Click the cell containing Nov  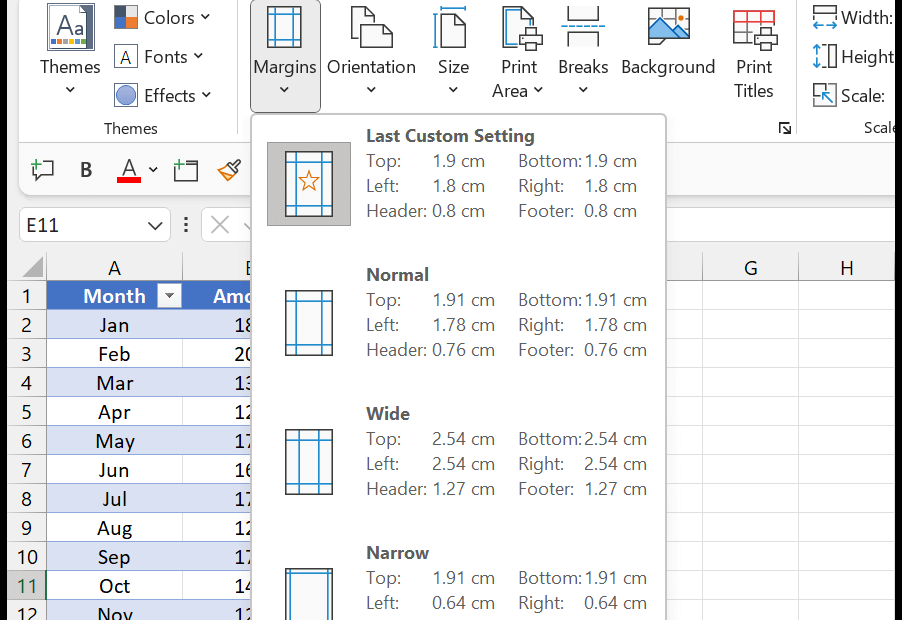(114, 611)
